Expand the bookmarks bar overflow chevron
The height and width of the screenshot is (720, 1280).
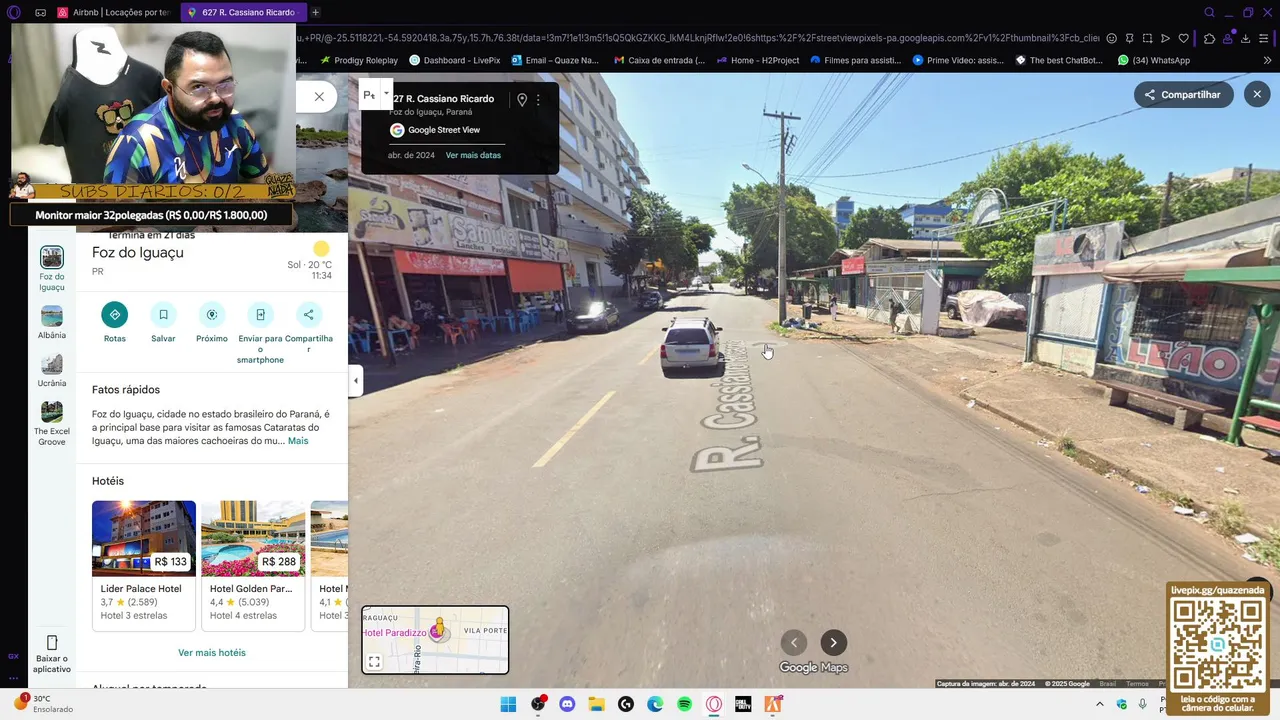tap(1268, 60)
